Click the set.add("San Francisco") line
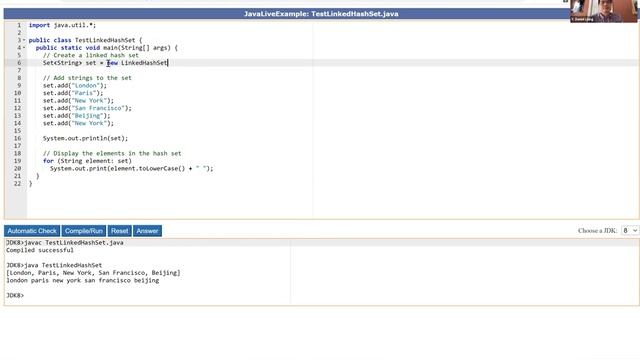The height and width of the screenshot is (360, 640). click(87, 108)
